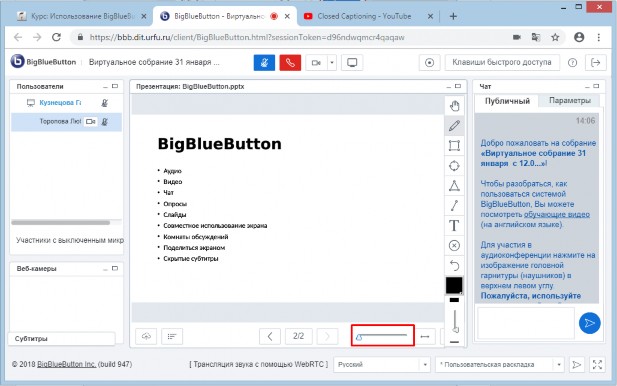
Task: Reload the browser page
Action: (56, 37)
